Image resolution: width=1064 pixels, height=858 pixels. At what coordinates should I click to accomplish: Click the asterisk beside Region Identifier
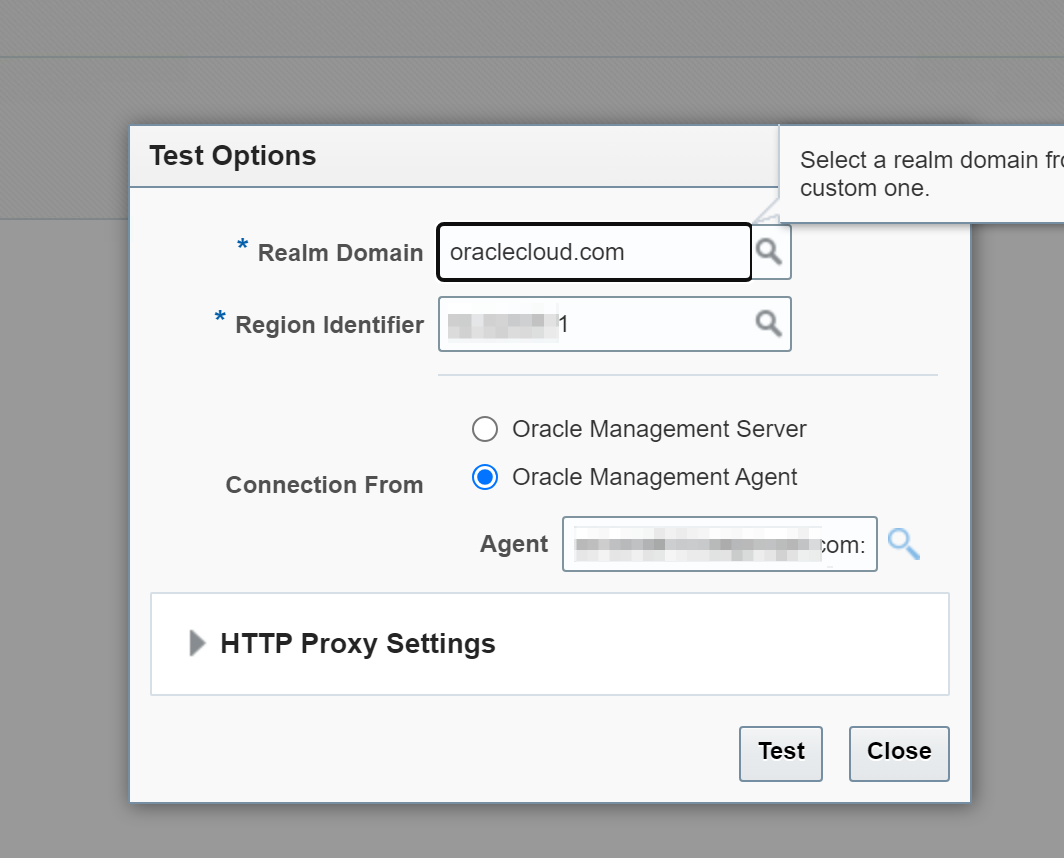220,320
